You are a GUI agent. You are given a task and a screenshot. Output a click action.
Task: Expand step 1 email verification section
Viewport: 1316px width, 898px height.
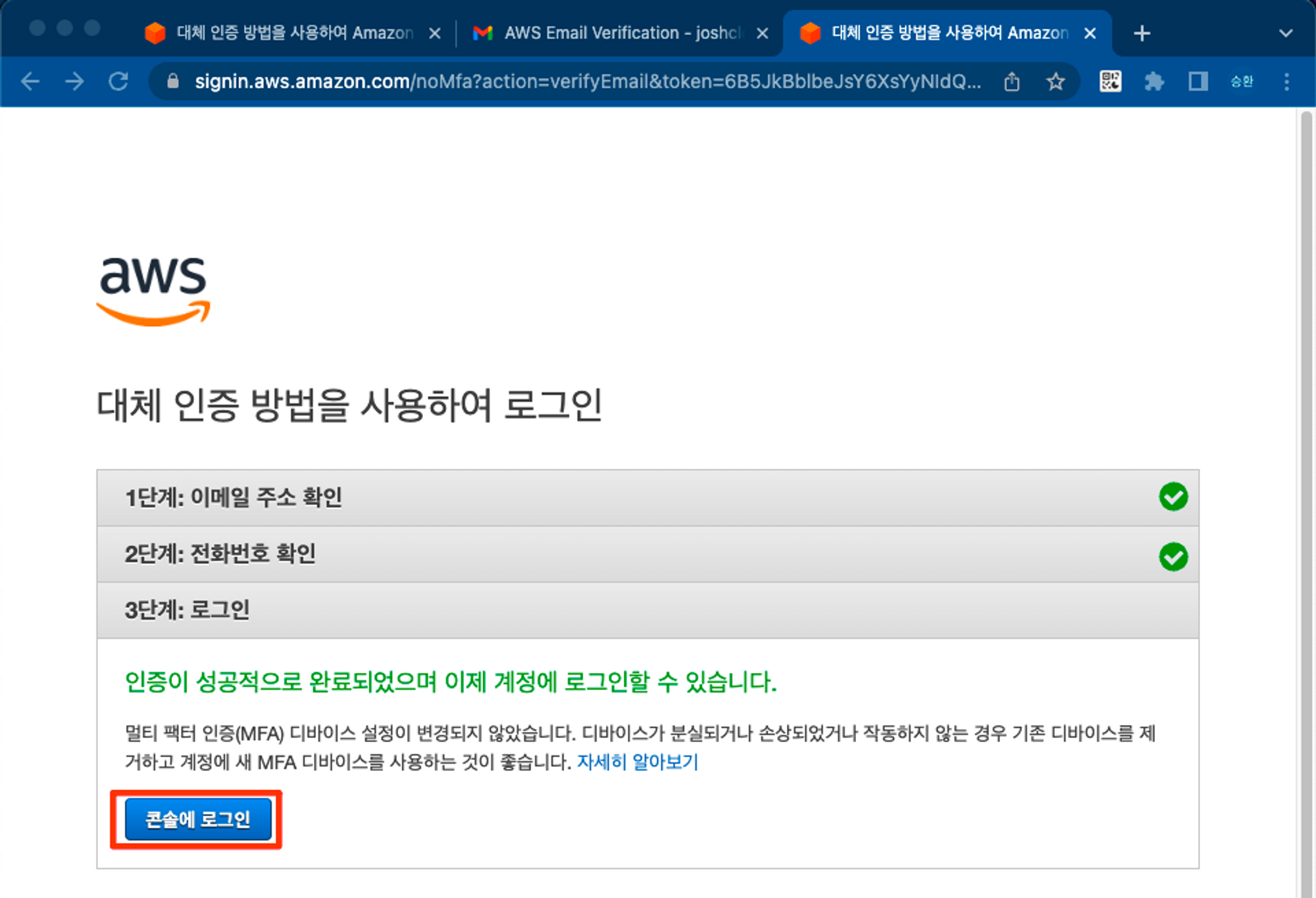(647, 497)
